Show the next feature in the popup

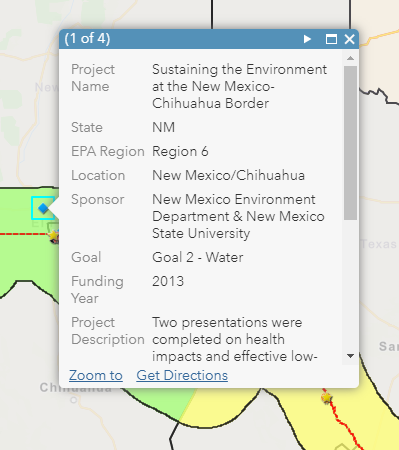(x=307, y=39)
